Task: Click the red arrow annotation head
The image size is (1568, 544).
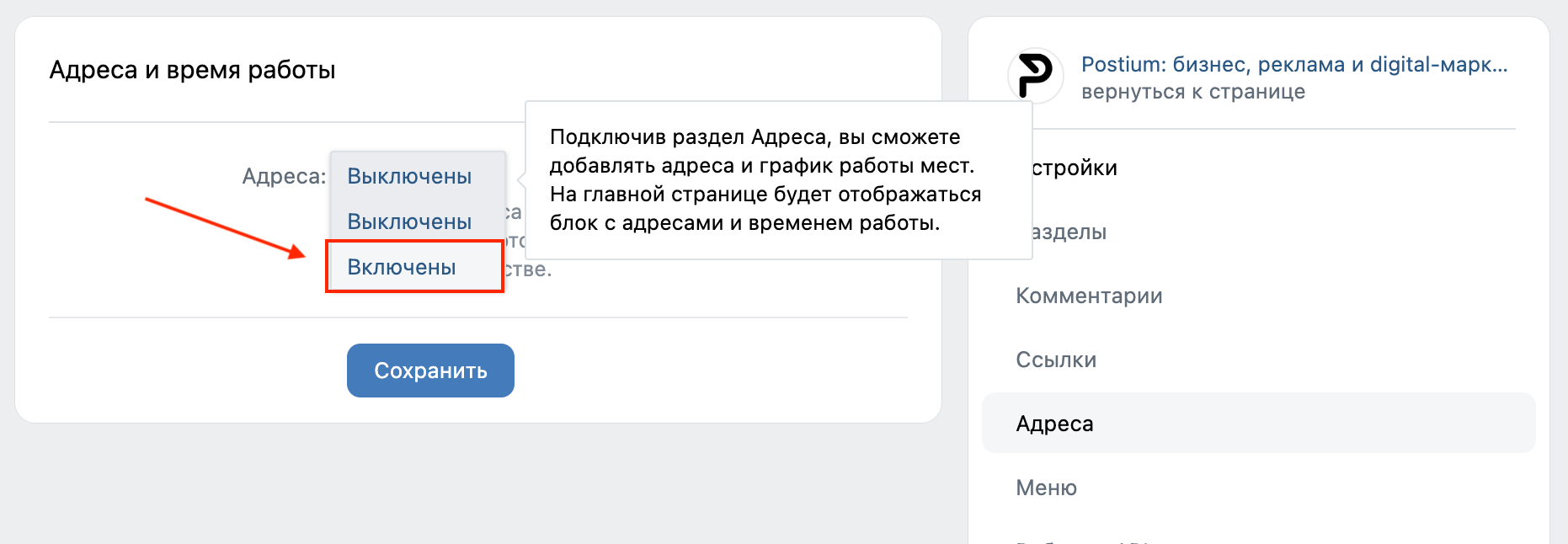Action: pyautogui.click(x=296, y=252)
